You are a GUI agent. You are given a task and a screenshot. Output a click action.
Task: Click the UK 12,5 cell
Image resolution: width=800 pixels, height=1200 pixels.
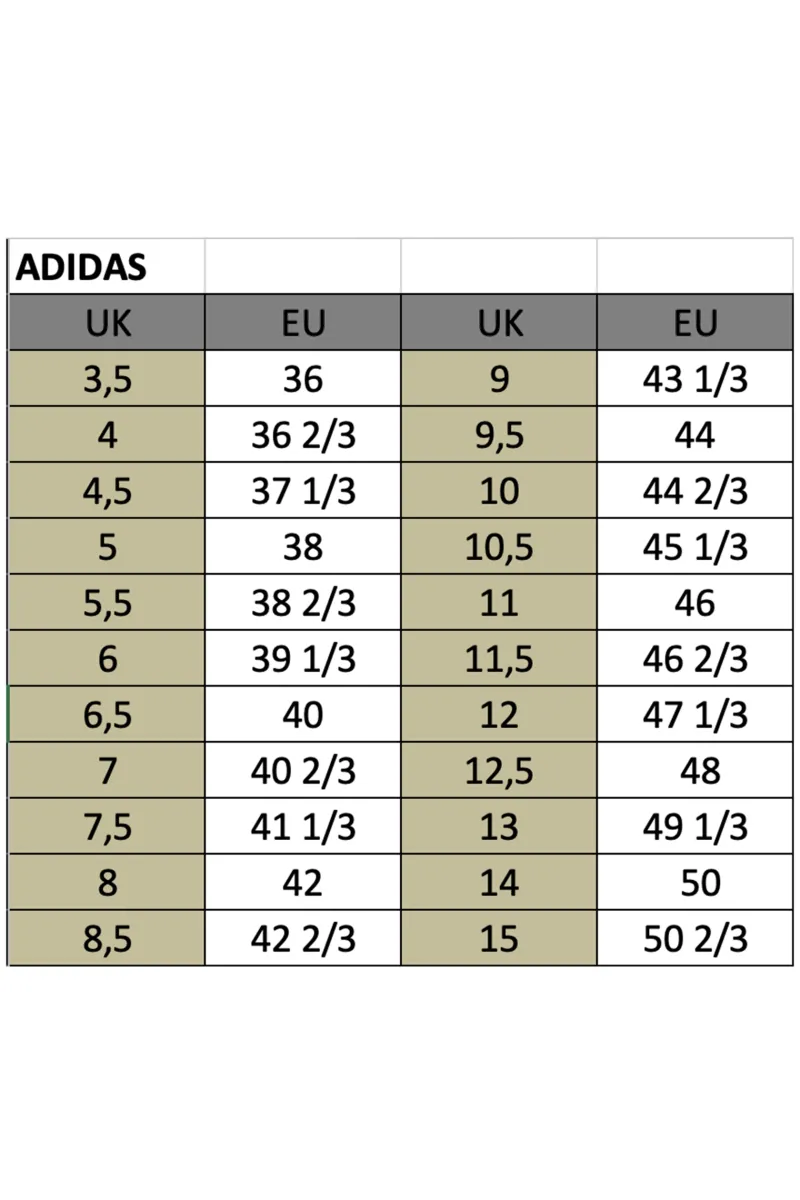(x=499, y=771)
